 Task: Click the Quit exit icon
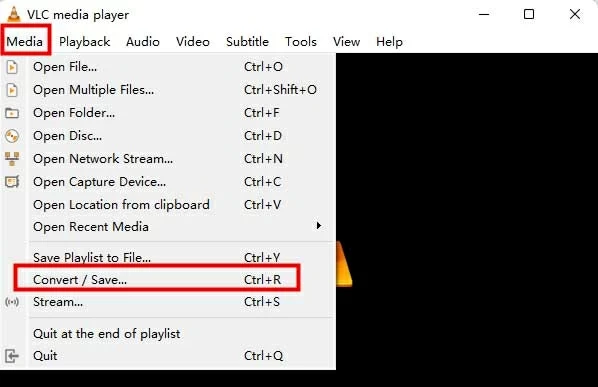(12, 356)
